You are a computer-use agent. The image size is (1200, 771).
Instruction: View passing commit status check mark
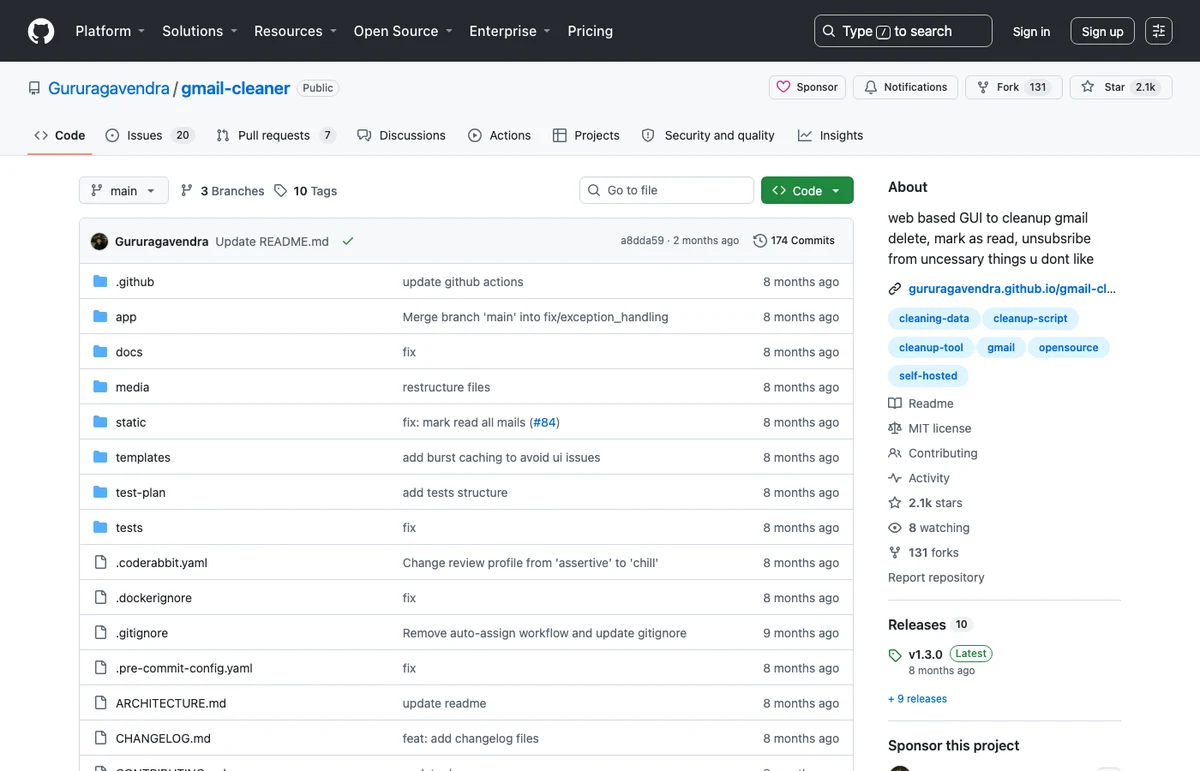pos(348,241)
